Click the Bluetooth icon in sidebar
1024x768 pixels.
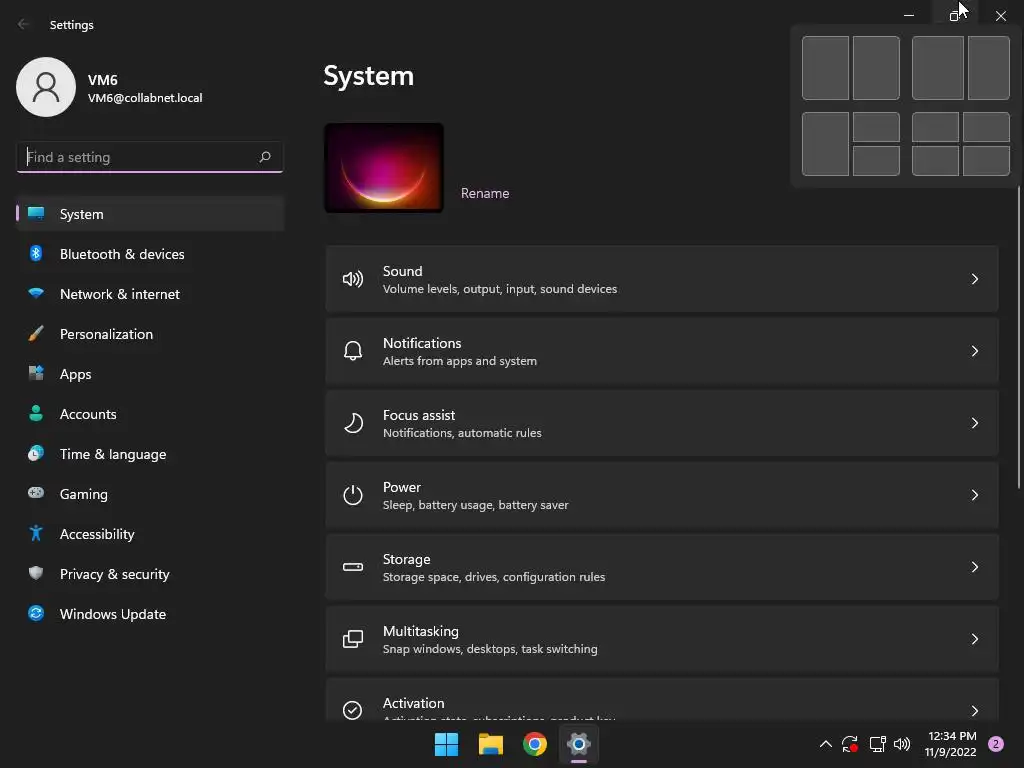pyautogui.click(x=36, y=253)
